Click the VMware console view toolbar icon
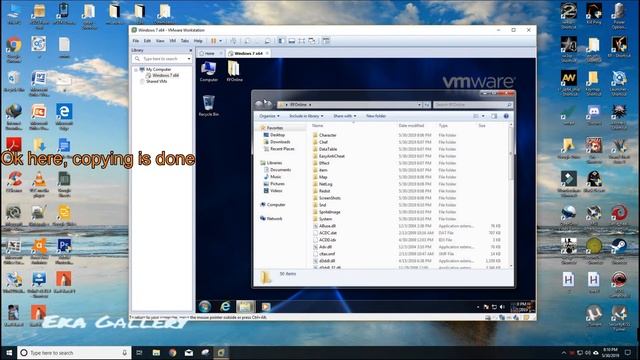This screenshot has width=640, height=360. pos(326,41)
